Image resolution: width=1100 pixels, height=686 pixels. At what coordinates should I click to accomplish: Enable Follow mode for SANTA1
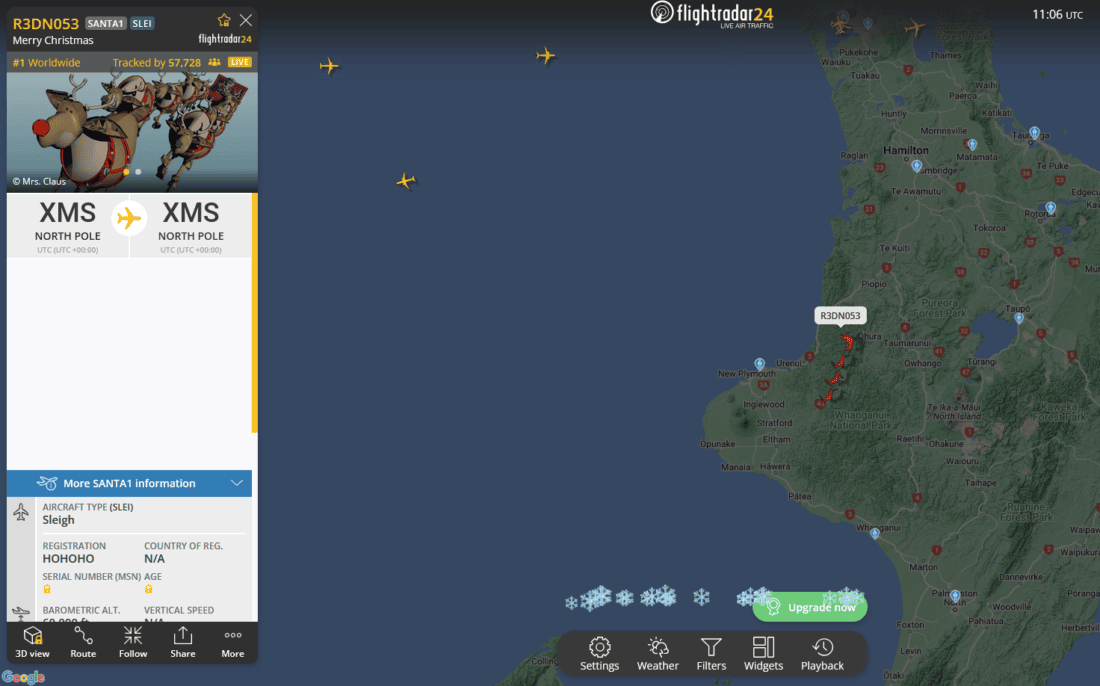point(133,643)
